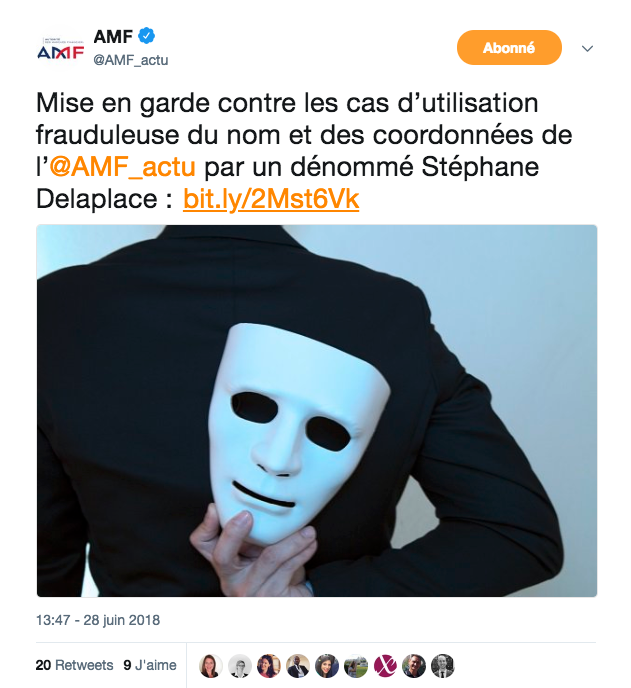This screenshot has height=688, width=631.
Task: Click the @AMF_actu handle under the name
Action: 131,60
